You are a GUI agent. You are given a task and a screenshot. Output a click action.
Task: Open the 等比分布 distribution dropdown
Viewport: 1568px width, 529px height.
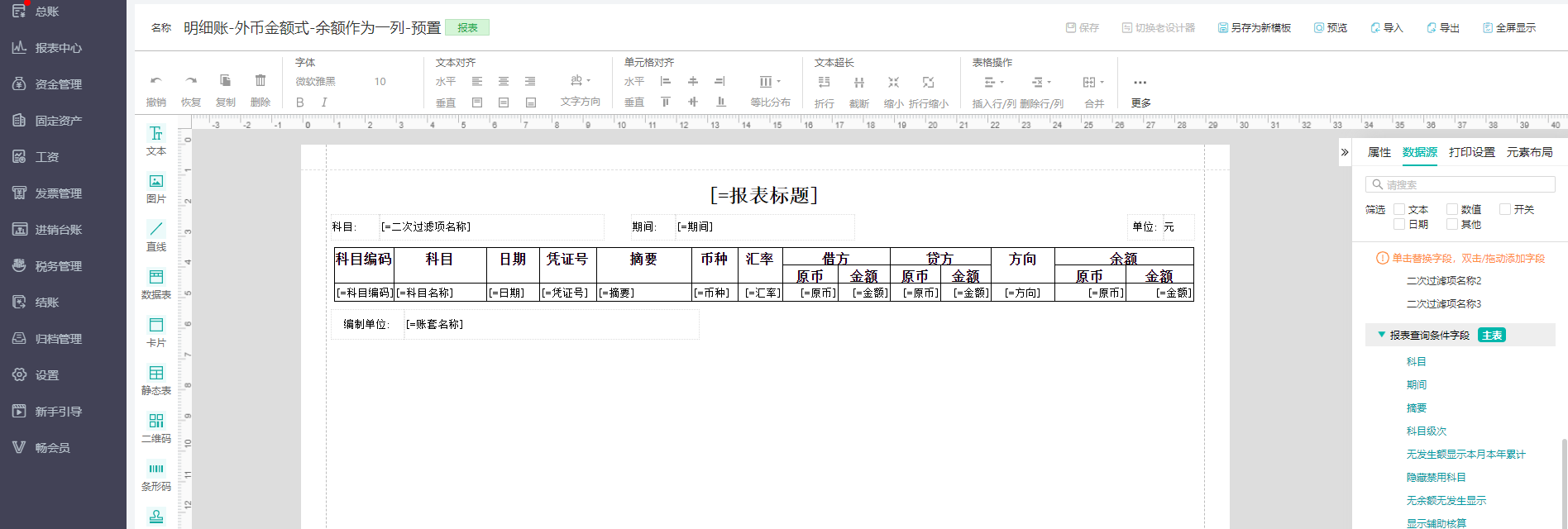click(x=771, y=81)
